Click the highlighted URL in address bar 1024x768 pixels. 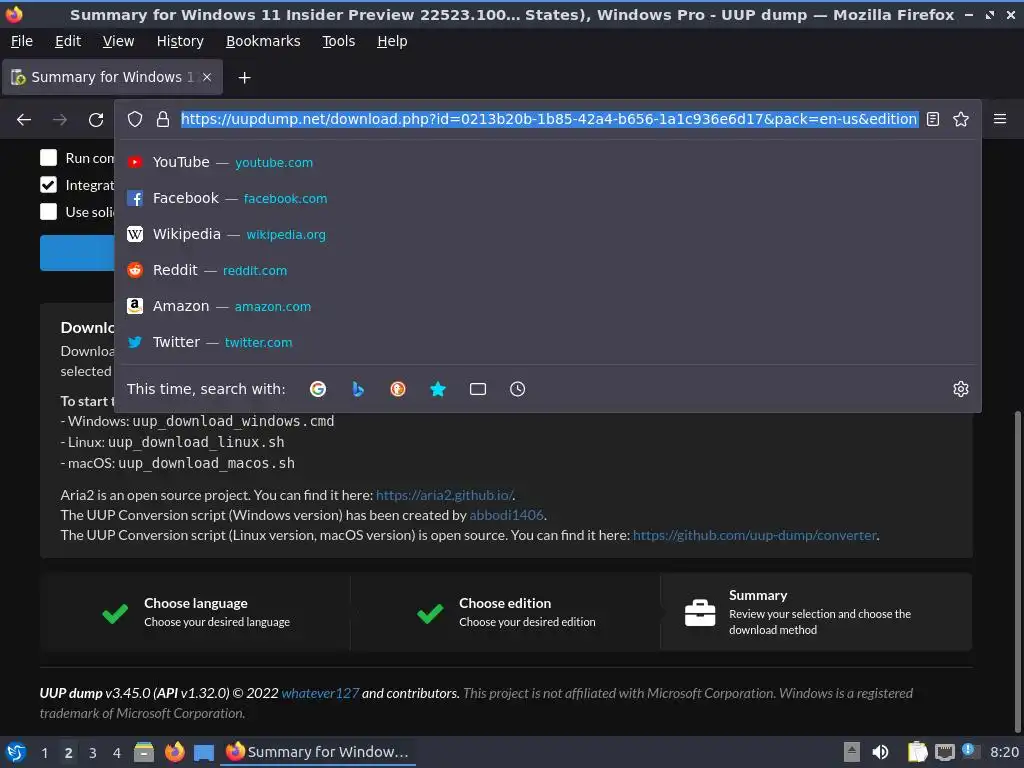(549, 119)
